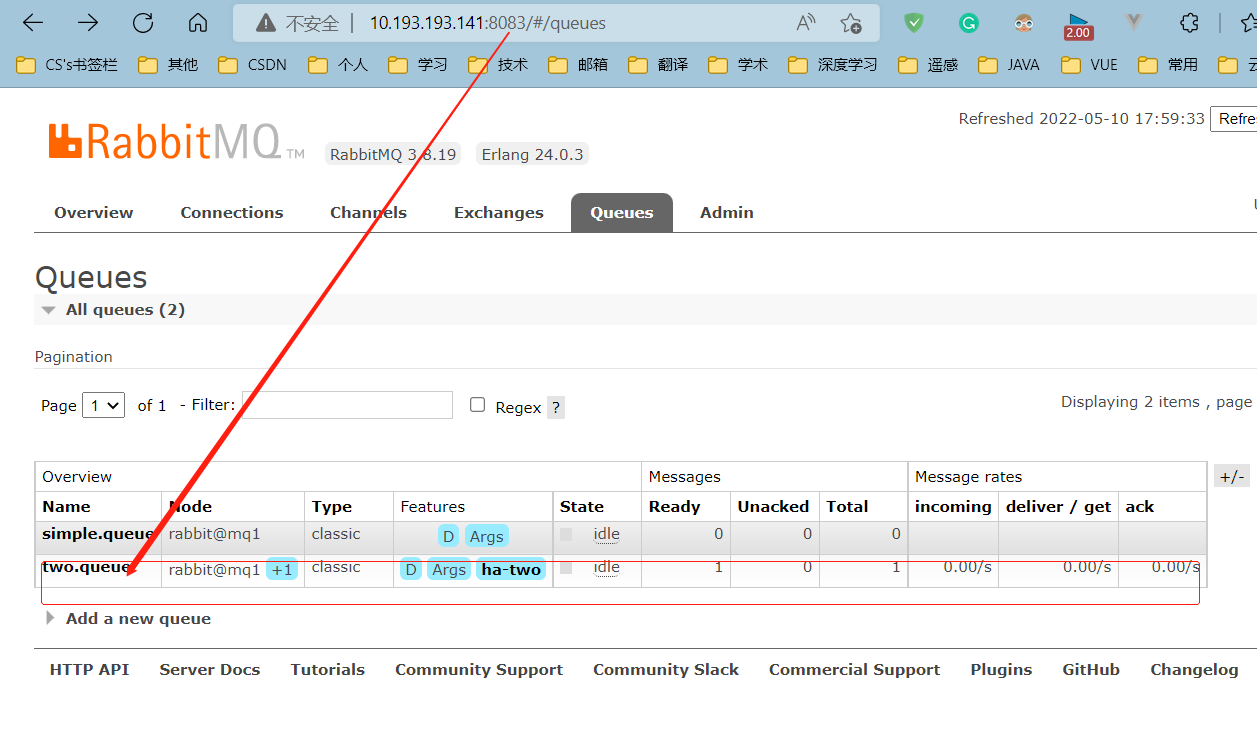Click the ha-two policy tag

(511, 570)
